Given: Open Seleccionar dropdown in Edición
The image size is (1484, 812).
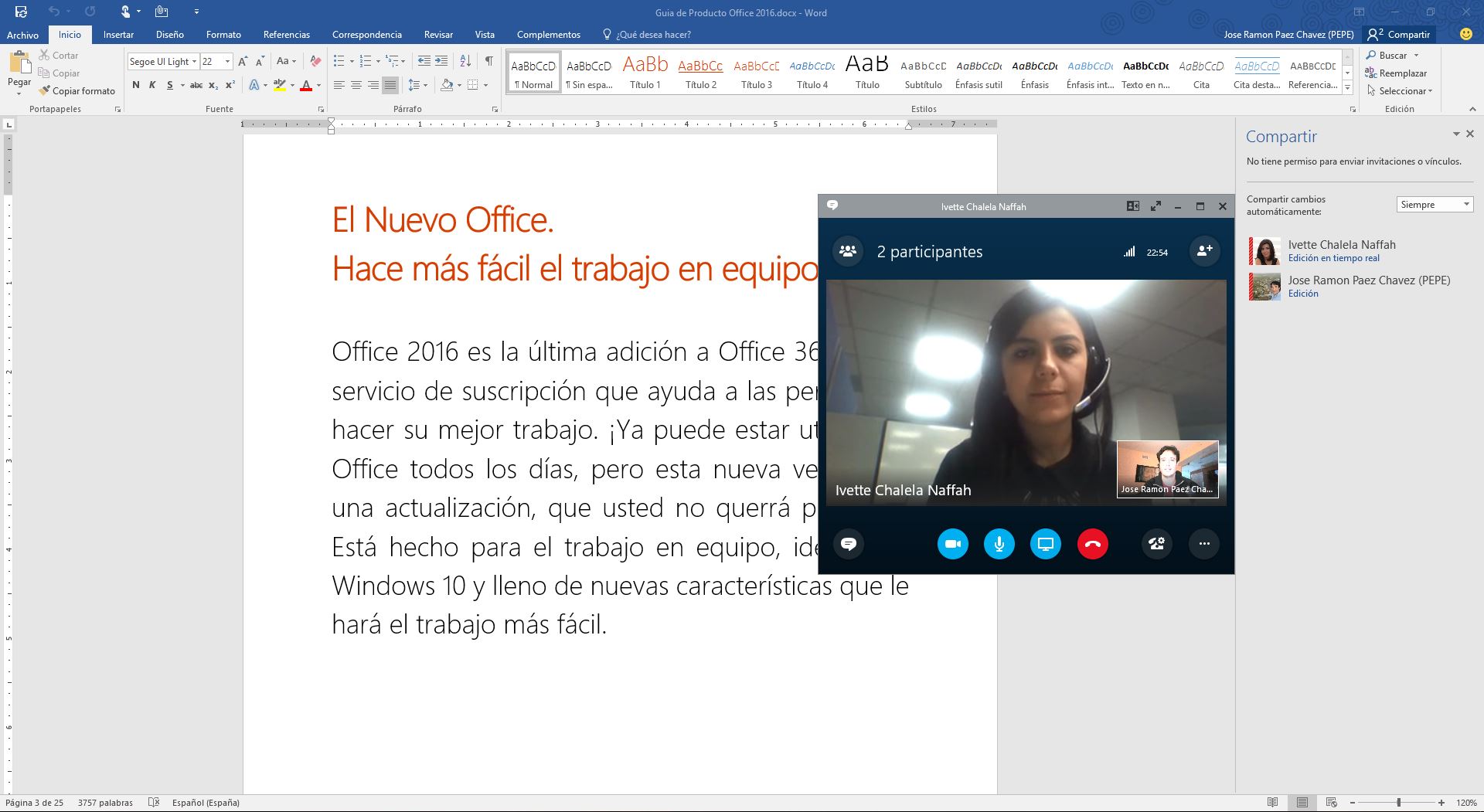Looking at the screenshot, I should (1399, 90).
